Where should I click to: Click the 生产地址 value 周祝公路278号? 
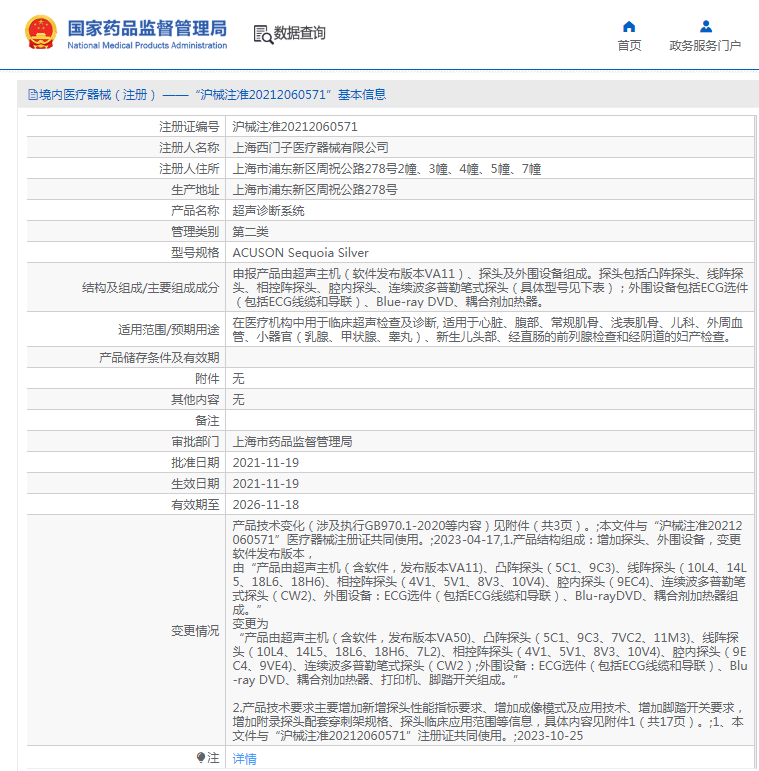pyautogui.click(x=315, y=189)
